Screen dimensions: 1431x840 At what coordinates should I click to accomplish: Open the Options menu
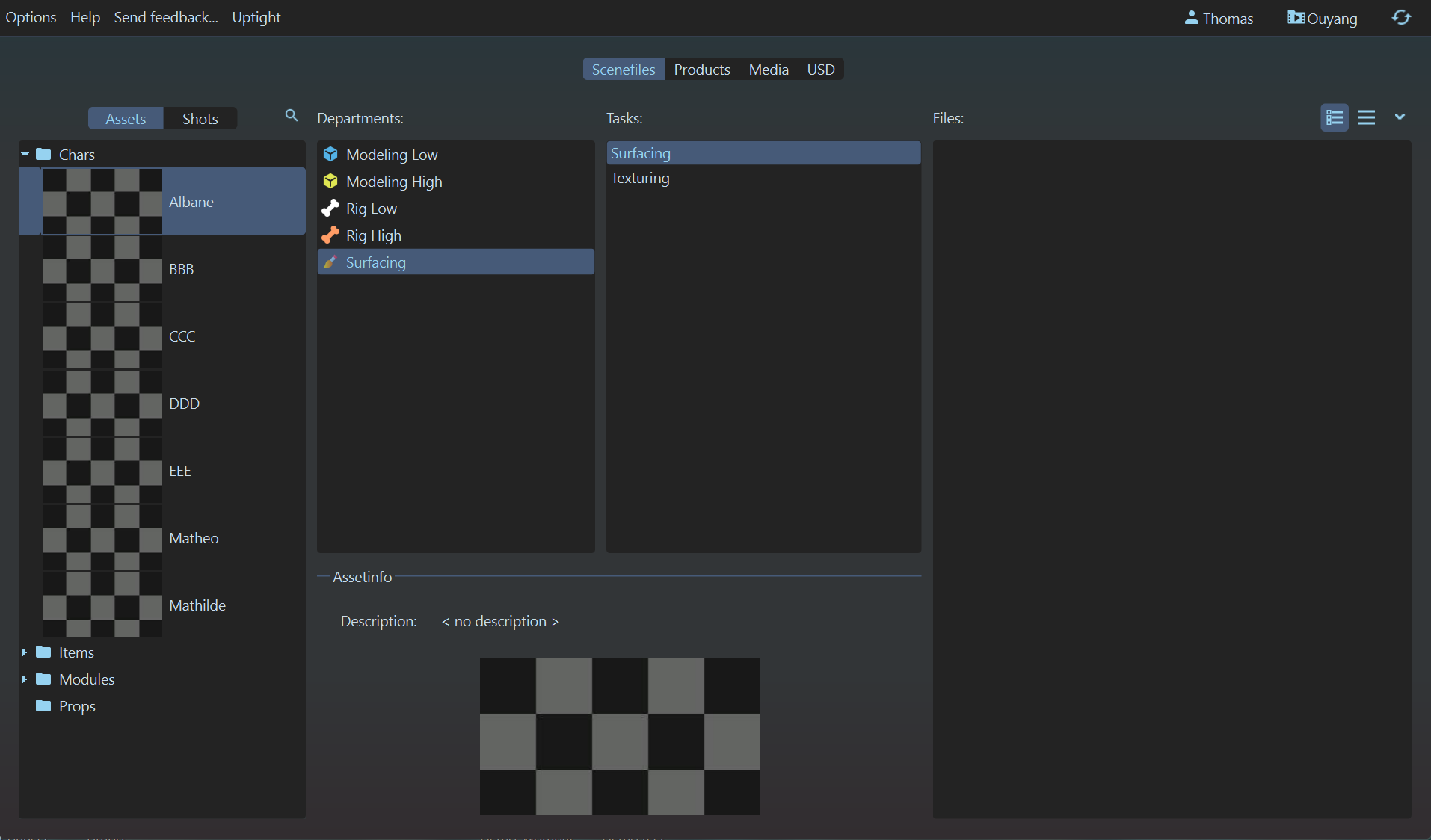[x=31, y=17]
